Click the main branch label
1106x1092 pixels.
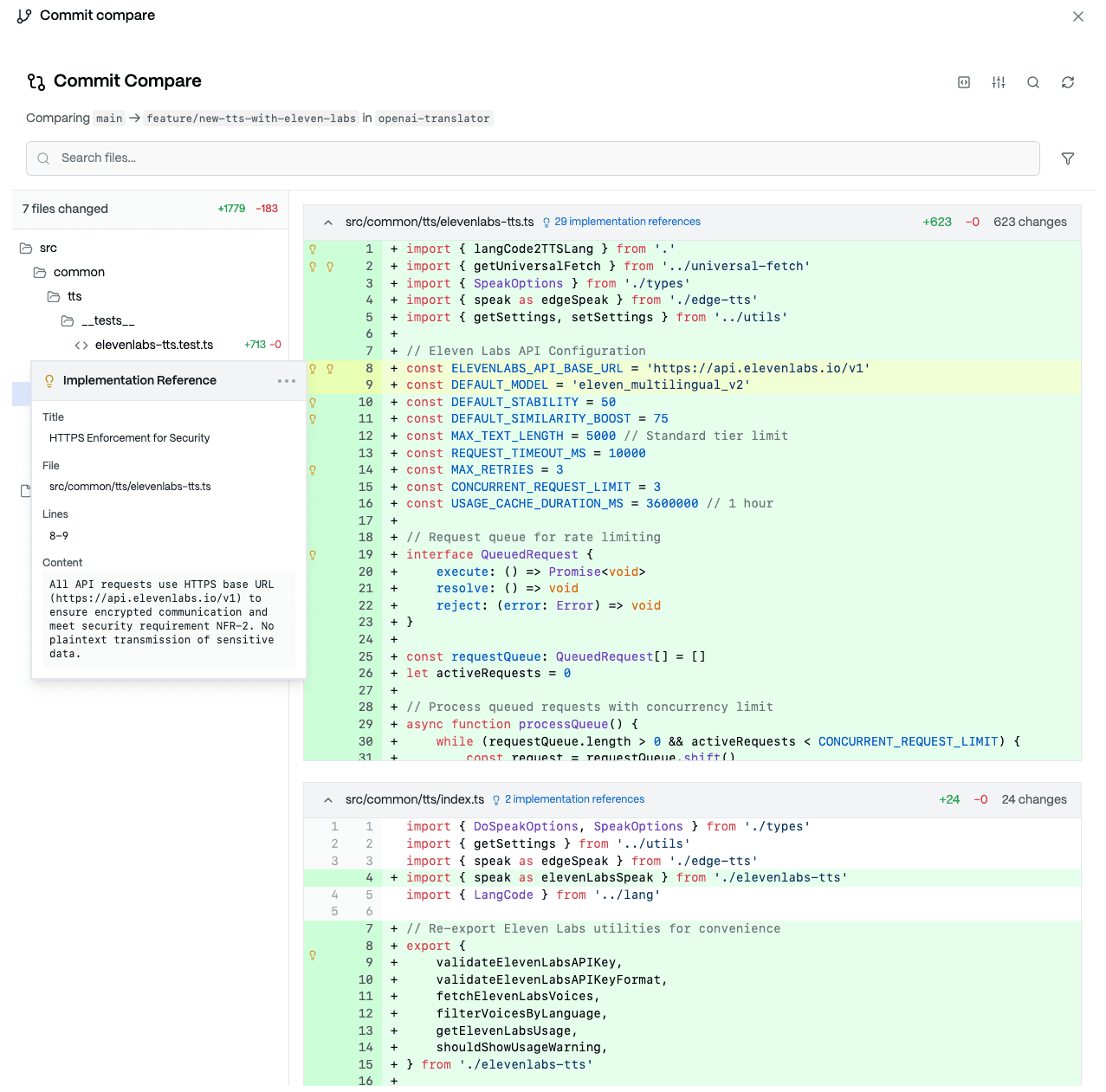click(109, 119)
